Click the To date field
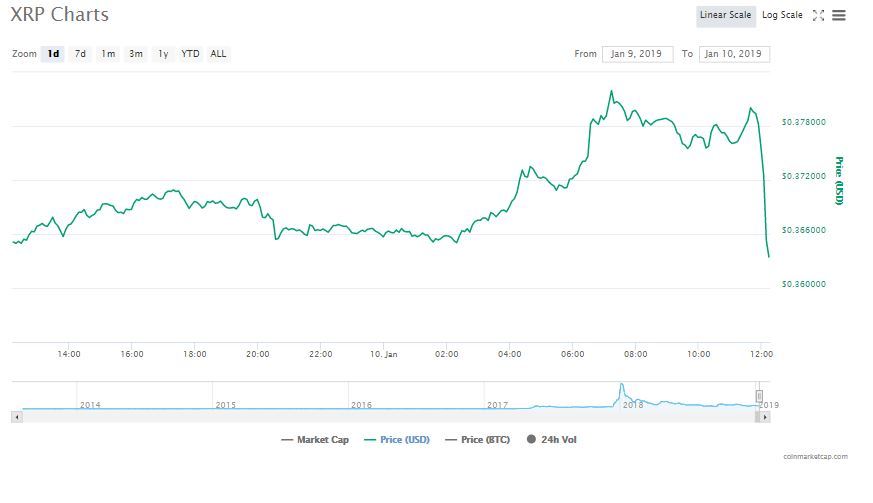This screenshot has width=873, height=503. pyautogui.click(x=734, y=54)
